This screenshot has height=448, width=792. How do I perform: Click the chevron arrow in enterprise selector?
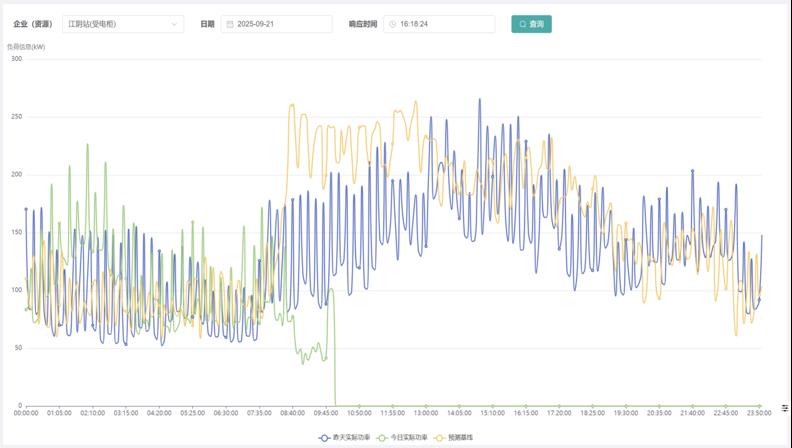(x=175, y=24)
